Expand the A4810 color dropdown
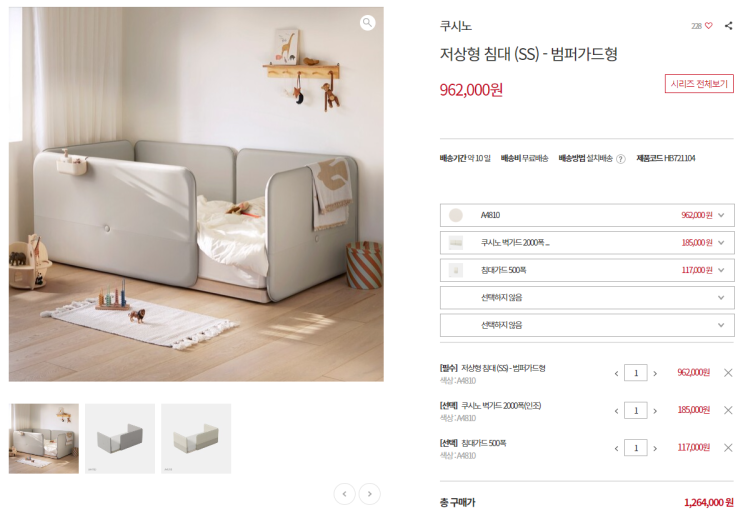The width and height of the screenshot is (743, 523). (x=587, y=215)
